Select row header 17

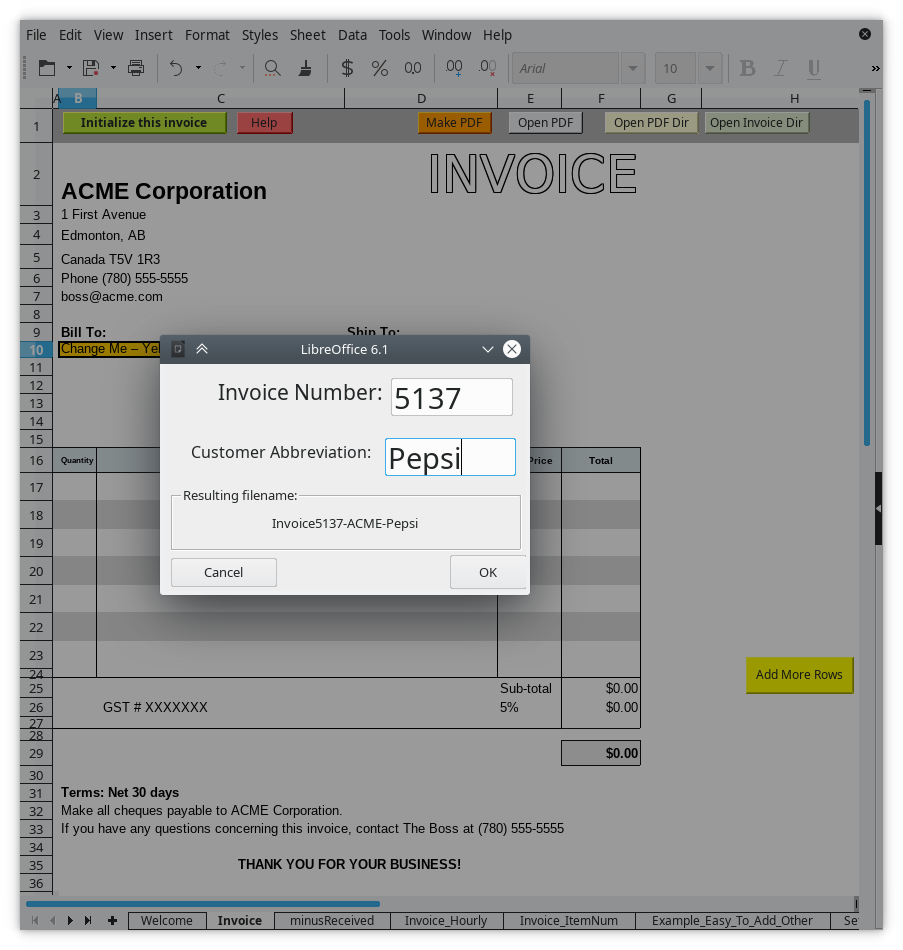pyautogui.click(x=36, y=487)
